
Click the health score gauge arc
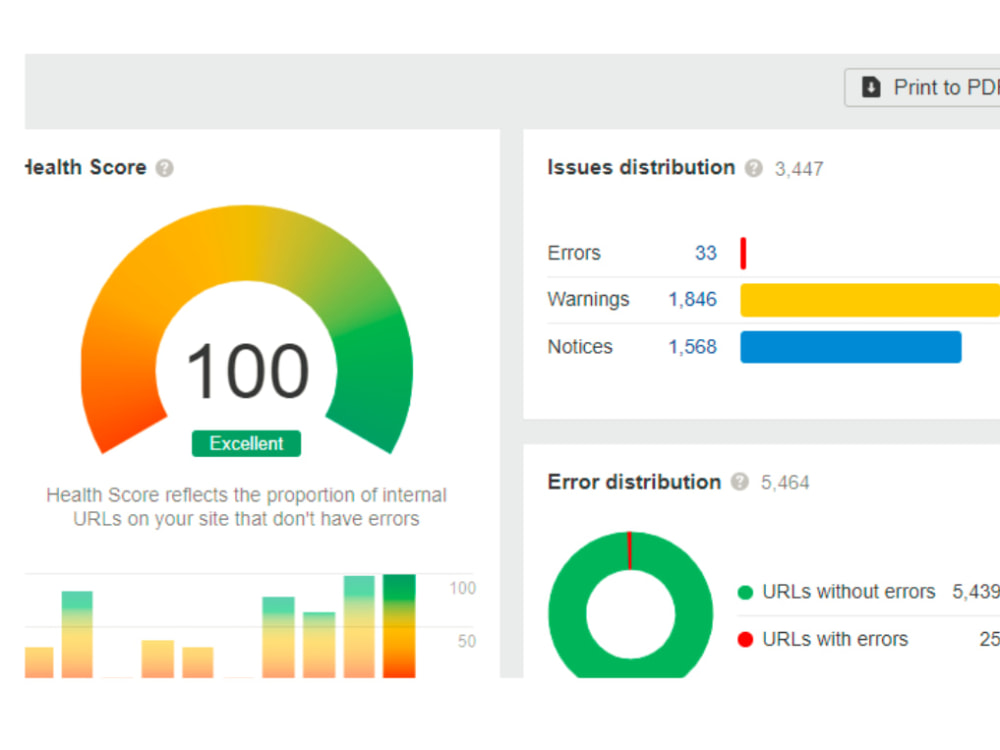(246, 242)
